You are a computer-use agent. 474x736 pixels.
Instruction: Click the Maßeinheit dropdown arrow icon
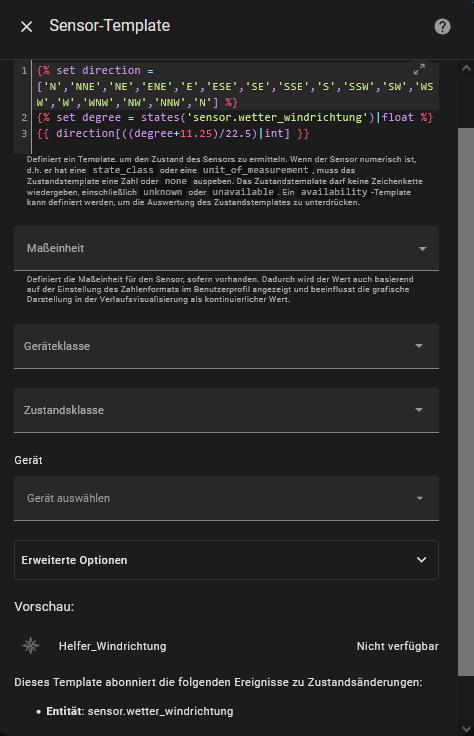tap(422, 249)
